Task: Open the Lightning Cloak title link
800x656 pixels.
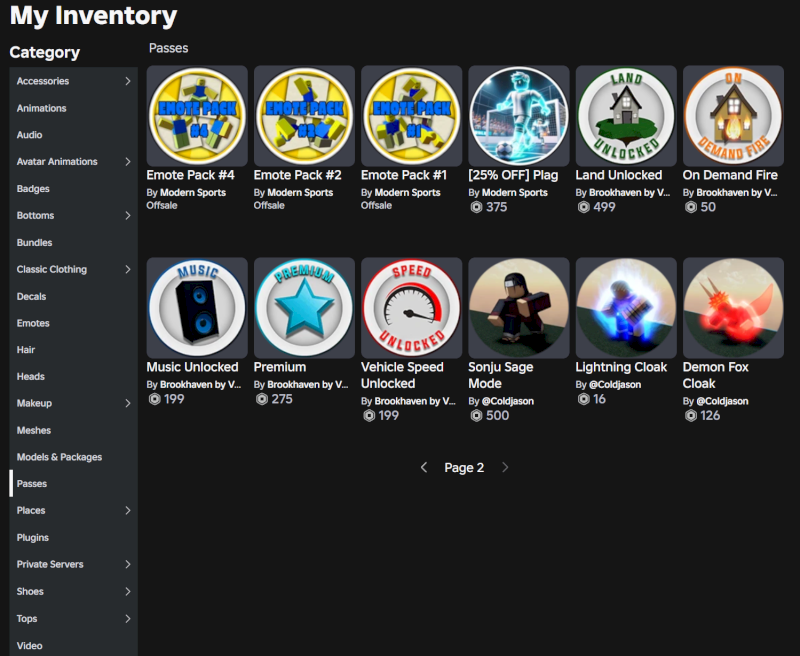Action: [621, 367]
